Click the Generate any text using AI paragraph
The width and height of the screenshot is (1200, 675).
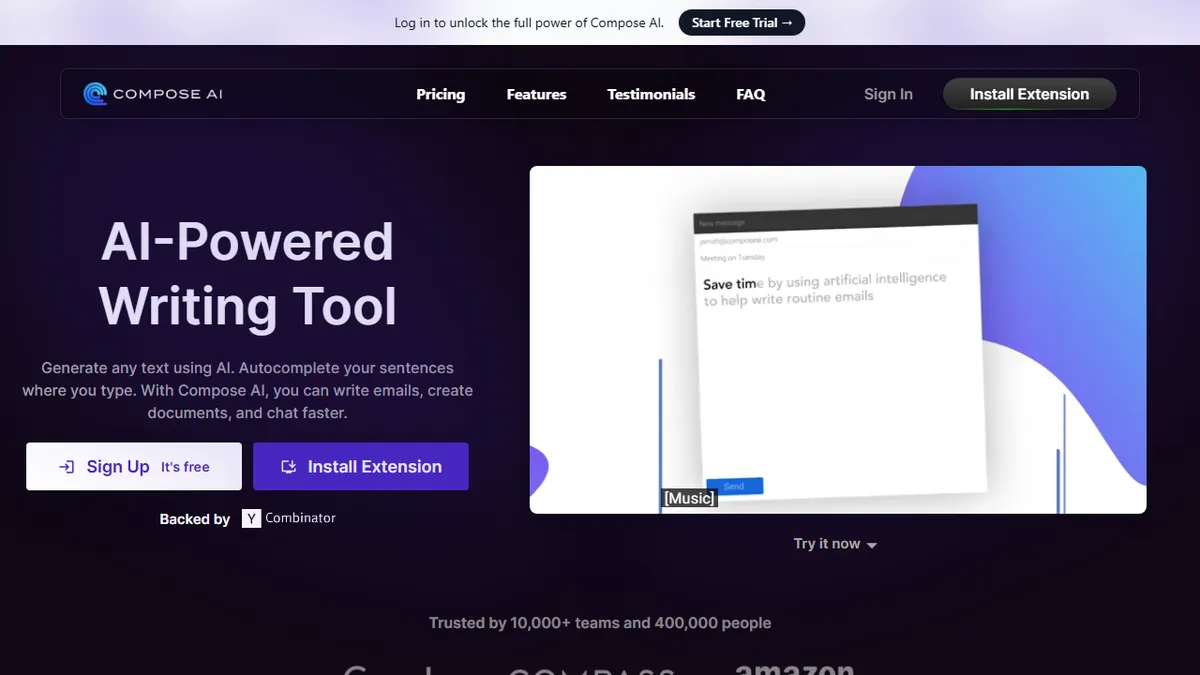coord(248,390)
